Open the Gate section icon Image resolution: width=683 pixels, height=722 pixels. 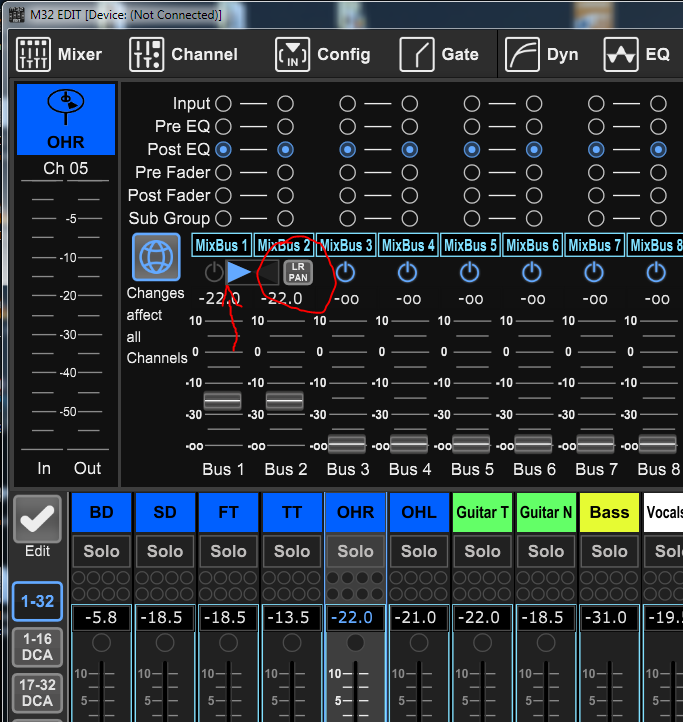coord(416,54)
